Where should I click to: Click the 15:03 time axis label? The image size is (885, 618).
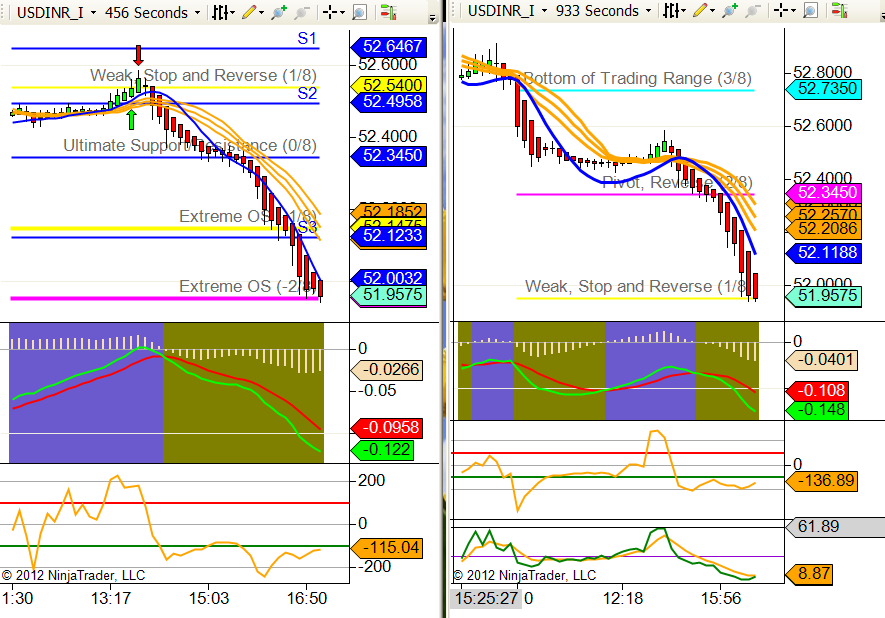click(x=209, y=598)
